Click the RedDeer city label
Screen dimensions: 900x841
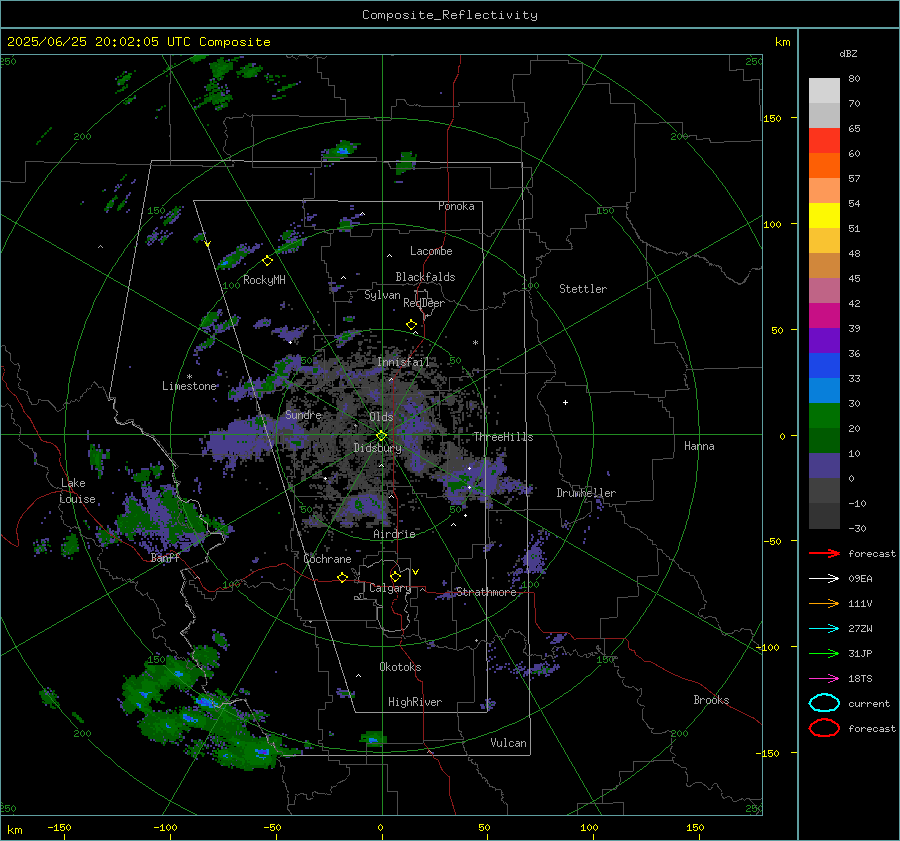424,303
